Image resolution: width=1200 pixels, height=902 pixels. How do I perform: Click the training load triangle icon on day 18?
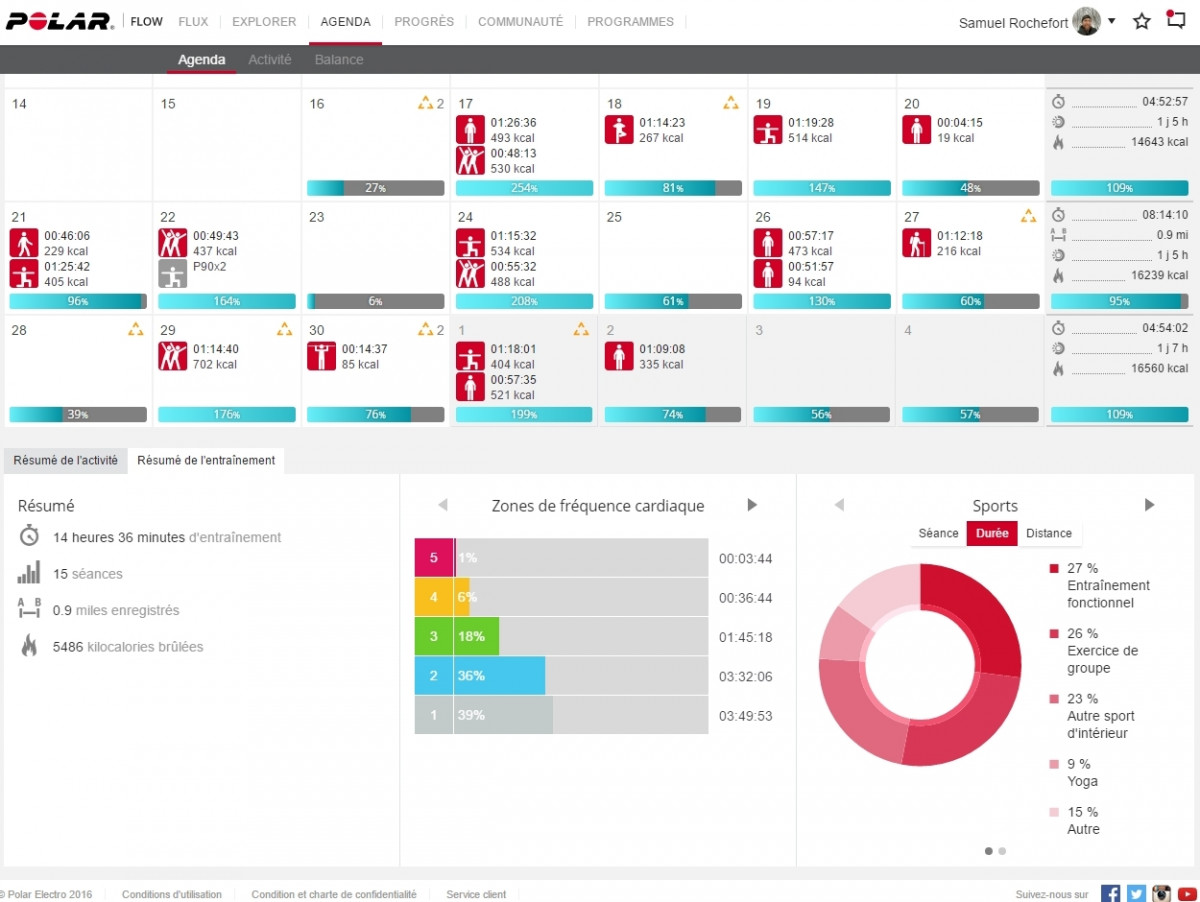click(x=731, y=103)
